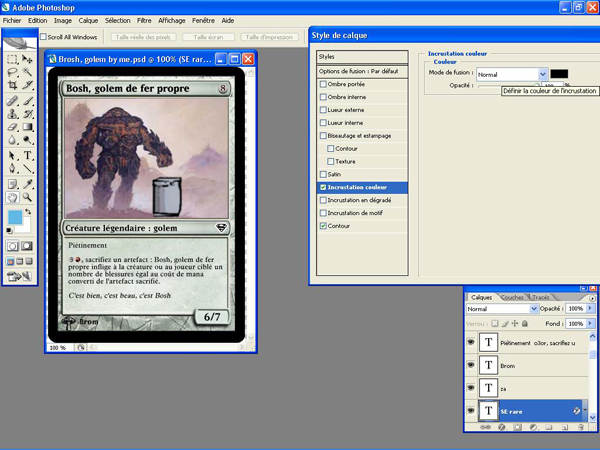Select the Notes tool
The height and width of the screenshot is (450, 600).
(12, 184)
